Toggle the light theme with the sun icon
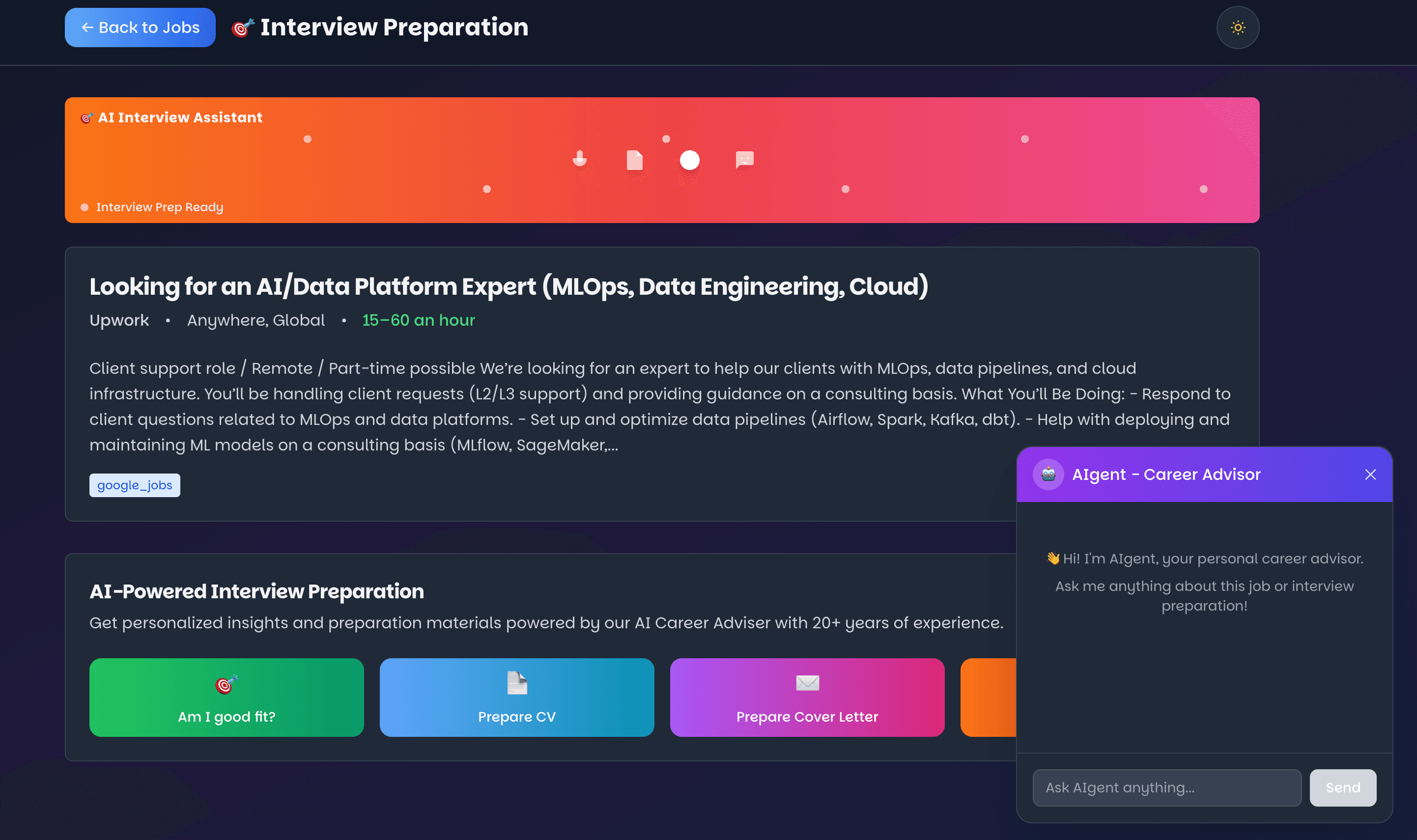The image size is (1417, 840). coord(1237,27)
